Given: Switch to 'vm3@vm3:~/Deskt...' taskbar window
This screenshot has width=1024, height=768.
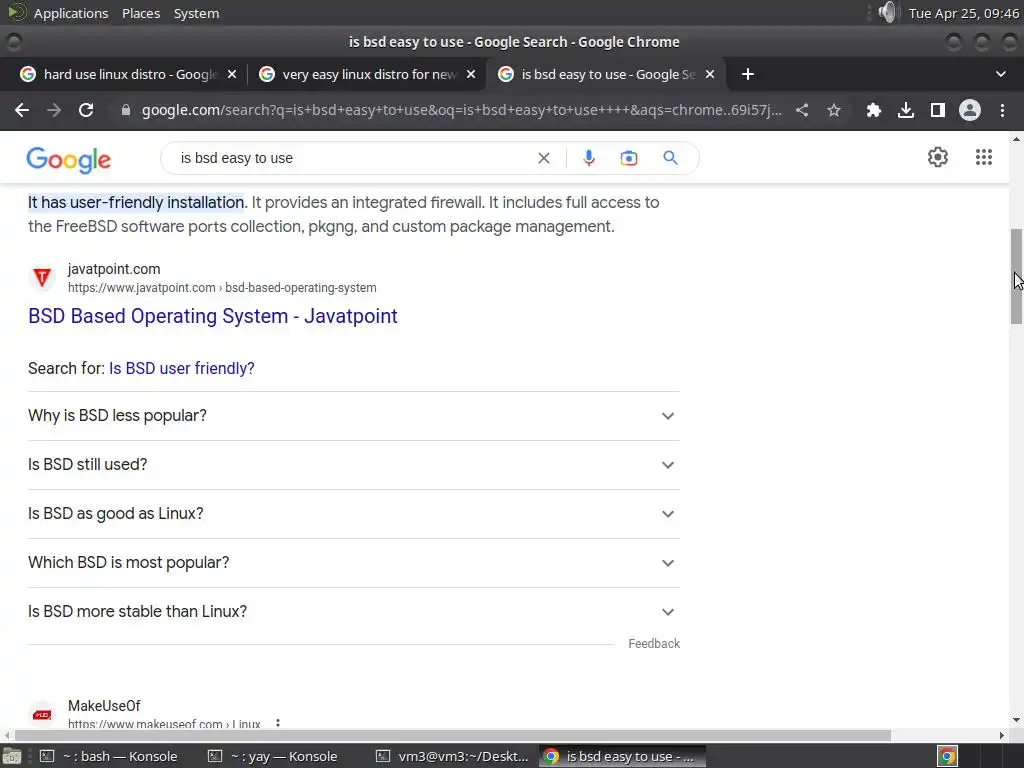Looking at the screenshot, I should [453, 756].
